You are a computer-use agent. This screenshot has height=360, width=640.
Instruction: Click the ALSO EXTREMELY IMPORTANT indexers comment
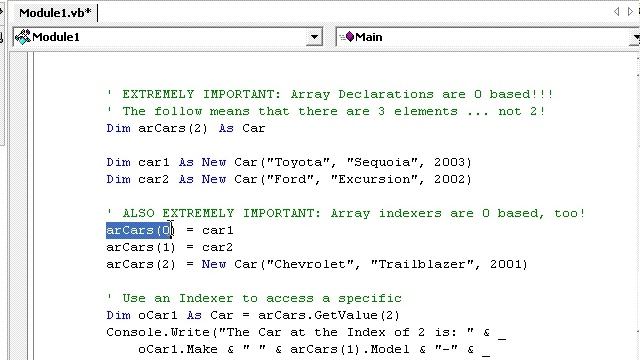[346, 213]
